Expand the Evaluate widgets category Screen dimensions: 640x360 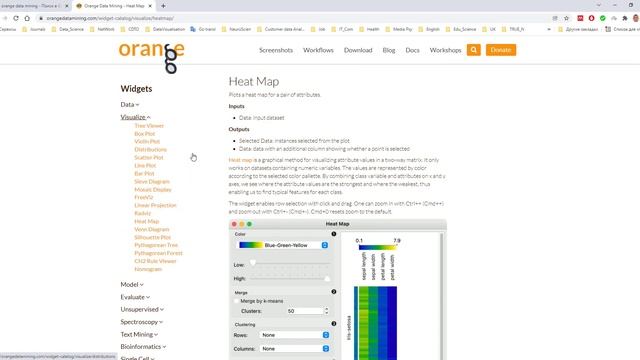tap(135, 297)
